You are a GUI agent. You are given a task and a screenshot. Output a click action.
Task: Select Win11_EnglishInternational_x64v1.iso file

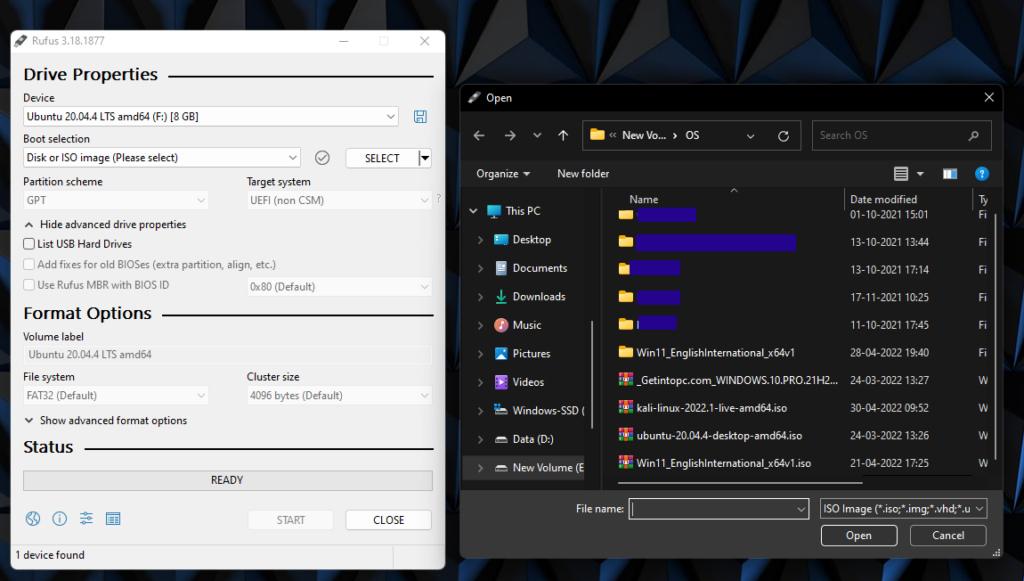click(x=724, y=463)
